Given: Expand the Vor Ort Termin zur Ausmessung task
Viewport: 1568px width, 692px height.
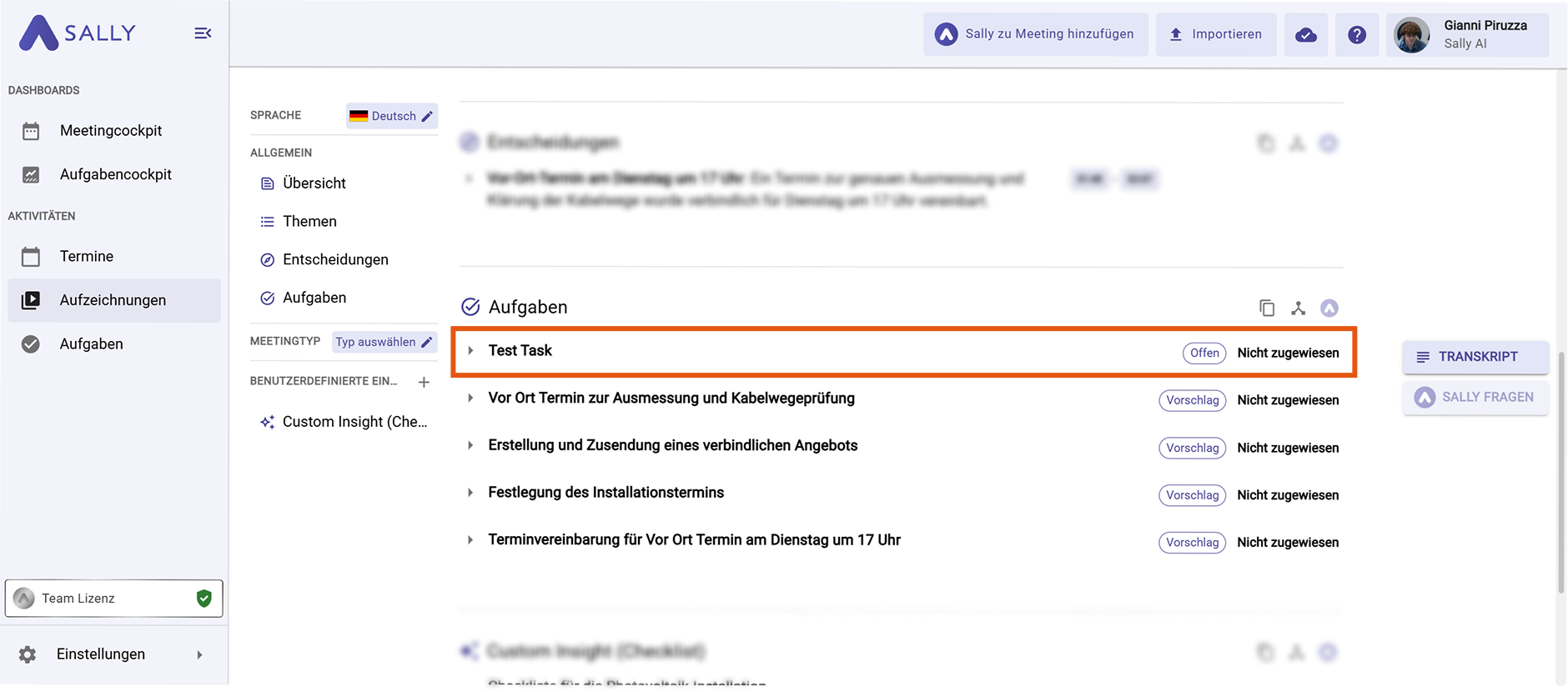Looking at the screenshot, I should pyautogui.click(x=470, y=399).
